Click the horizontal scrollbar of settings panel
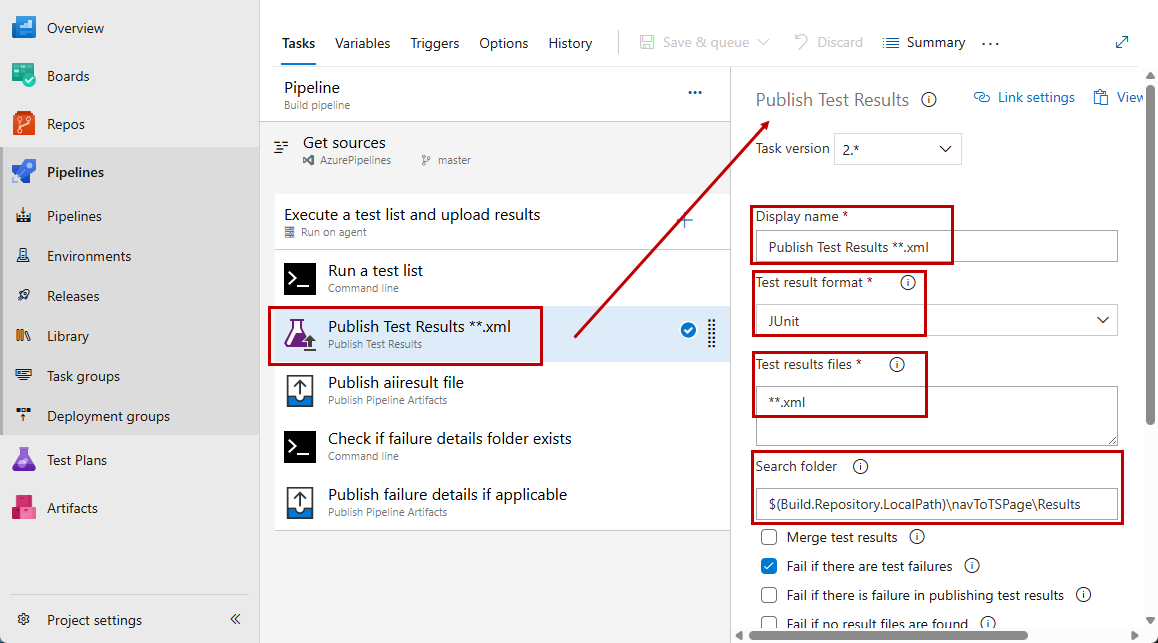Viewport: 1158px width, 643px height. [888, 635]
